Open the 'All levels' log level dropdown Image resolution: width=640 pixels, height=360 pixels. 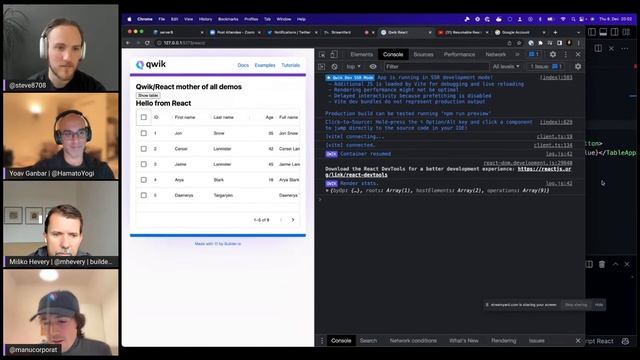(506, 67)
